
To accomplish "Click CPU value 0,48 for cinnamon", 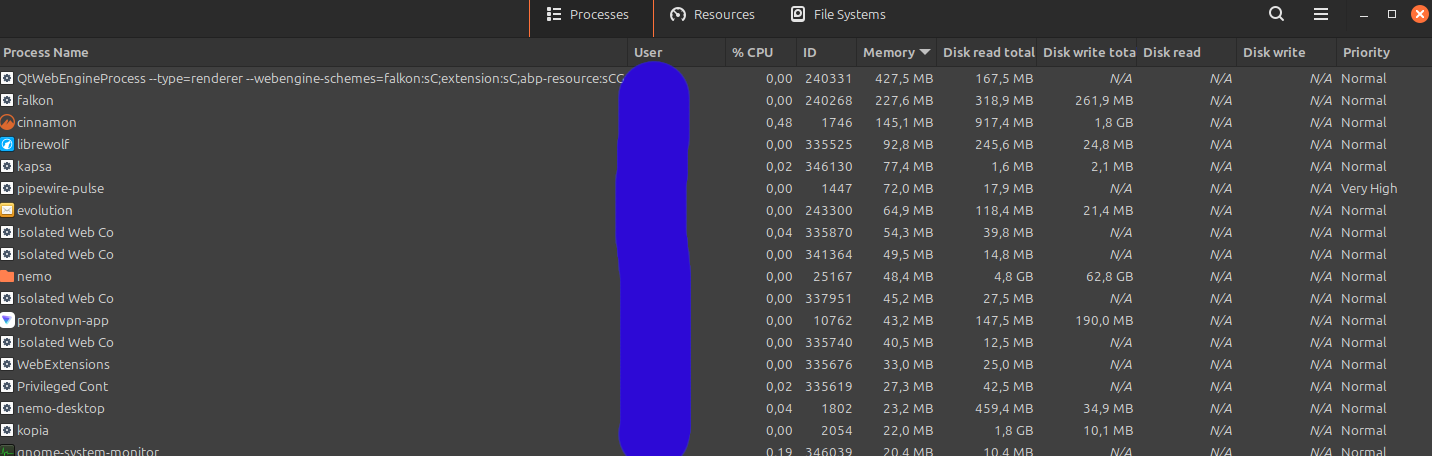I will 779,122.
